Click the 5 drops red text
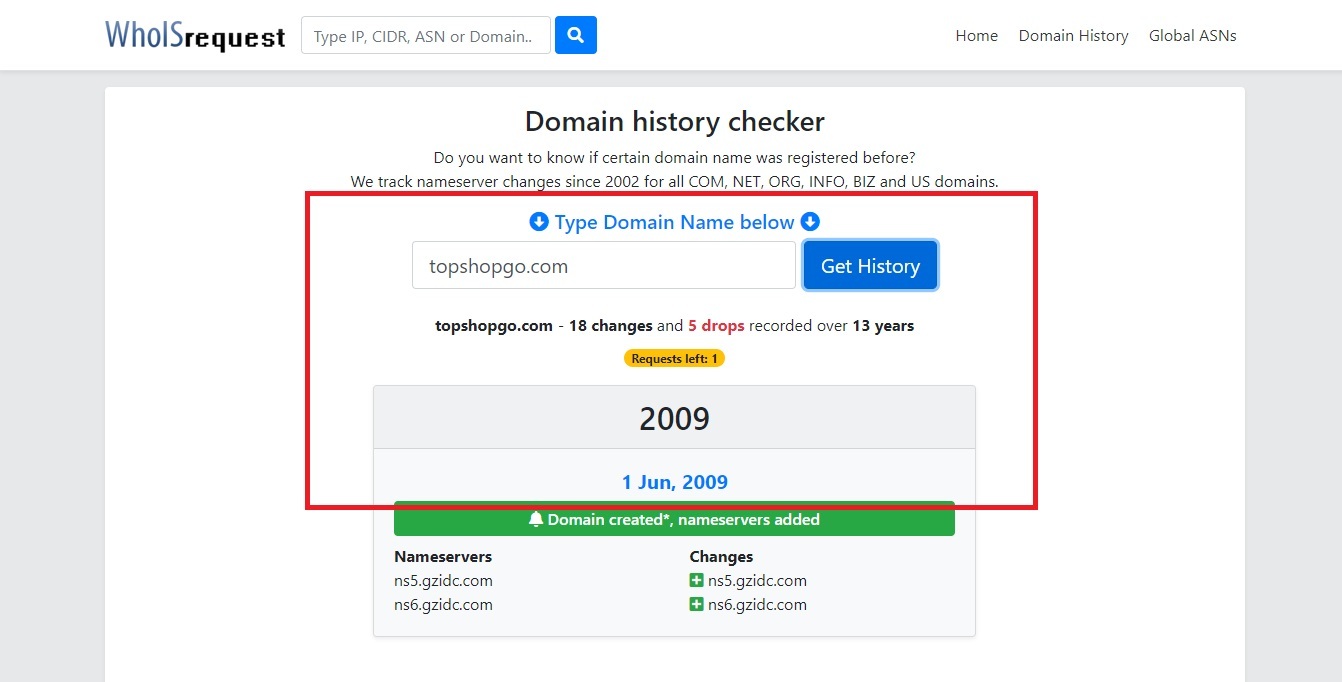This screenshot has width=1342, height=682. (716, 325)
